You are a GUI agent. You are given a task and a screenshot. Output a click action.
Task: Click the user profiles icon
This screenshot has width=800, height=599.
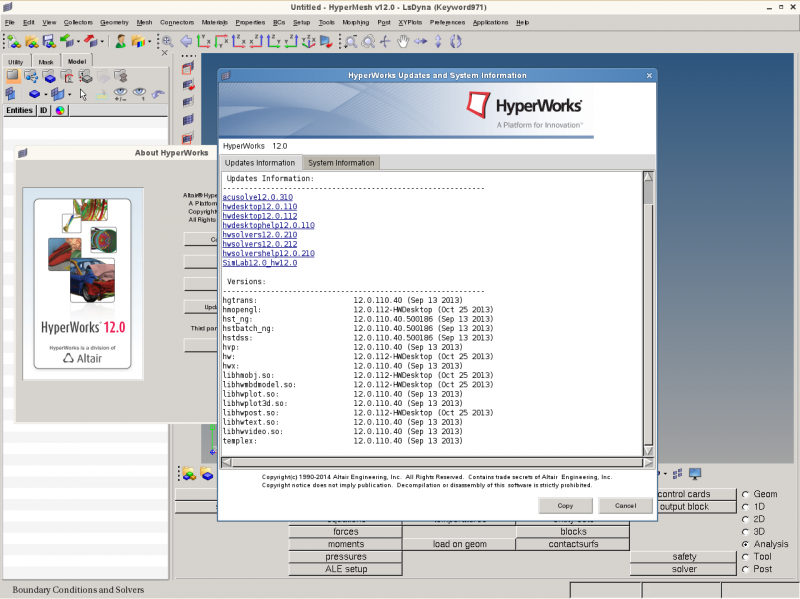[121, 41]
